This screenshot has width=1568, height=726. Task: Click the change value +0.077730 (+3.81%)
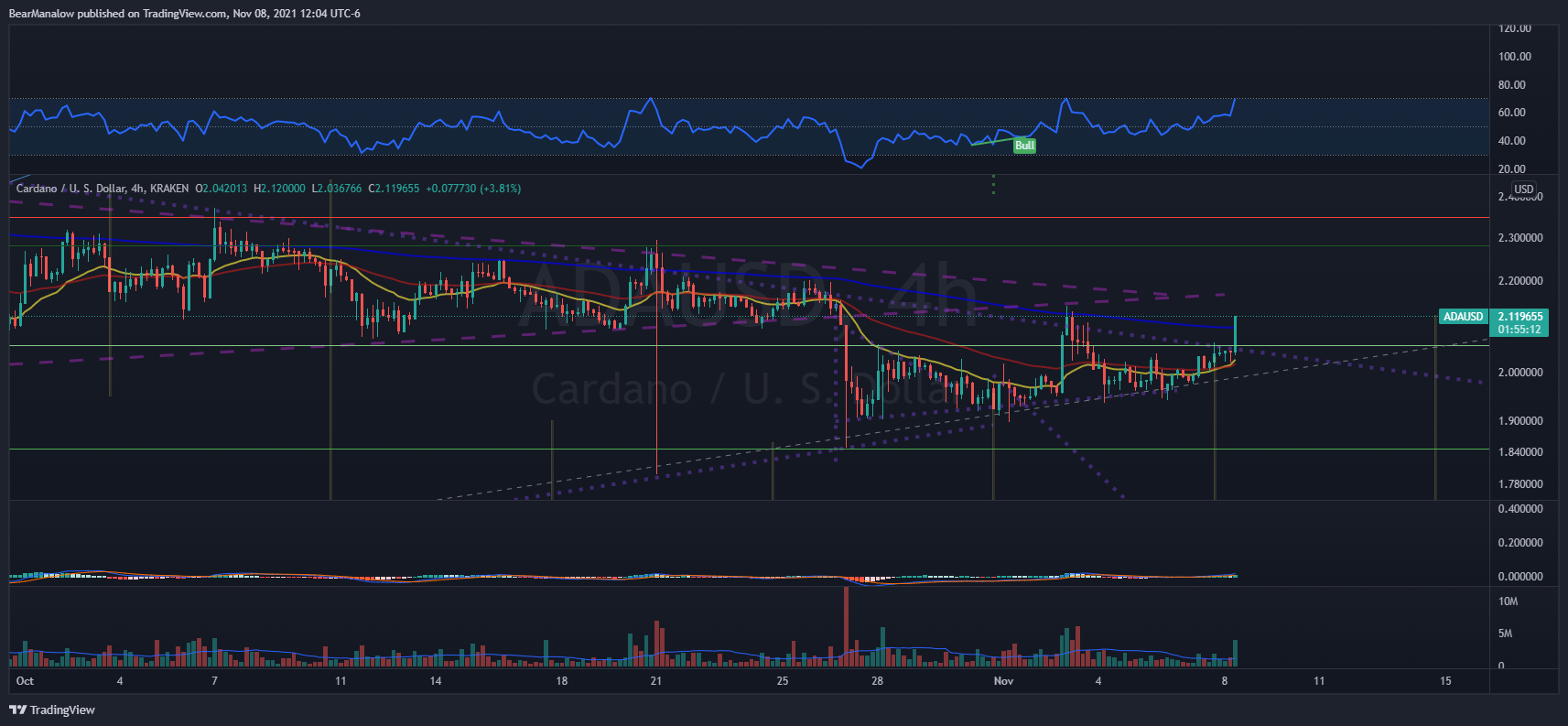[473, 189]
